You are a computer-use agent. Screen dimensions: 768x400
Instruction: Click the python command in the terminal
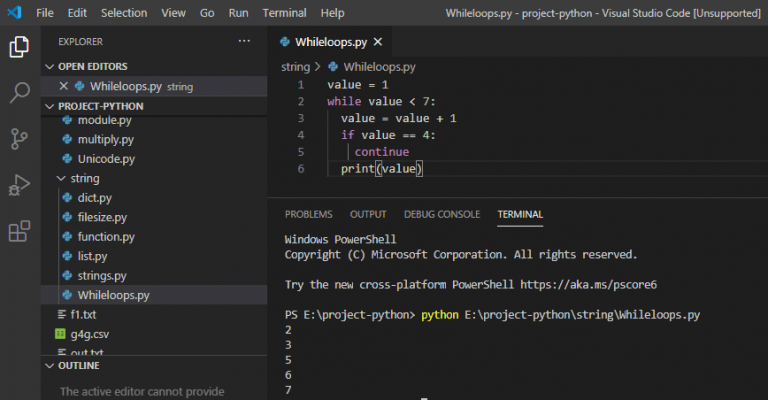[440, 315]
